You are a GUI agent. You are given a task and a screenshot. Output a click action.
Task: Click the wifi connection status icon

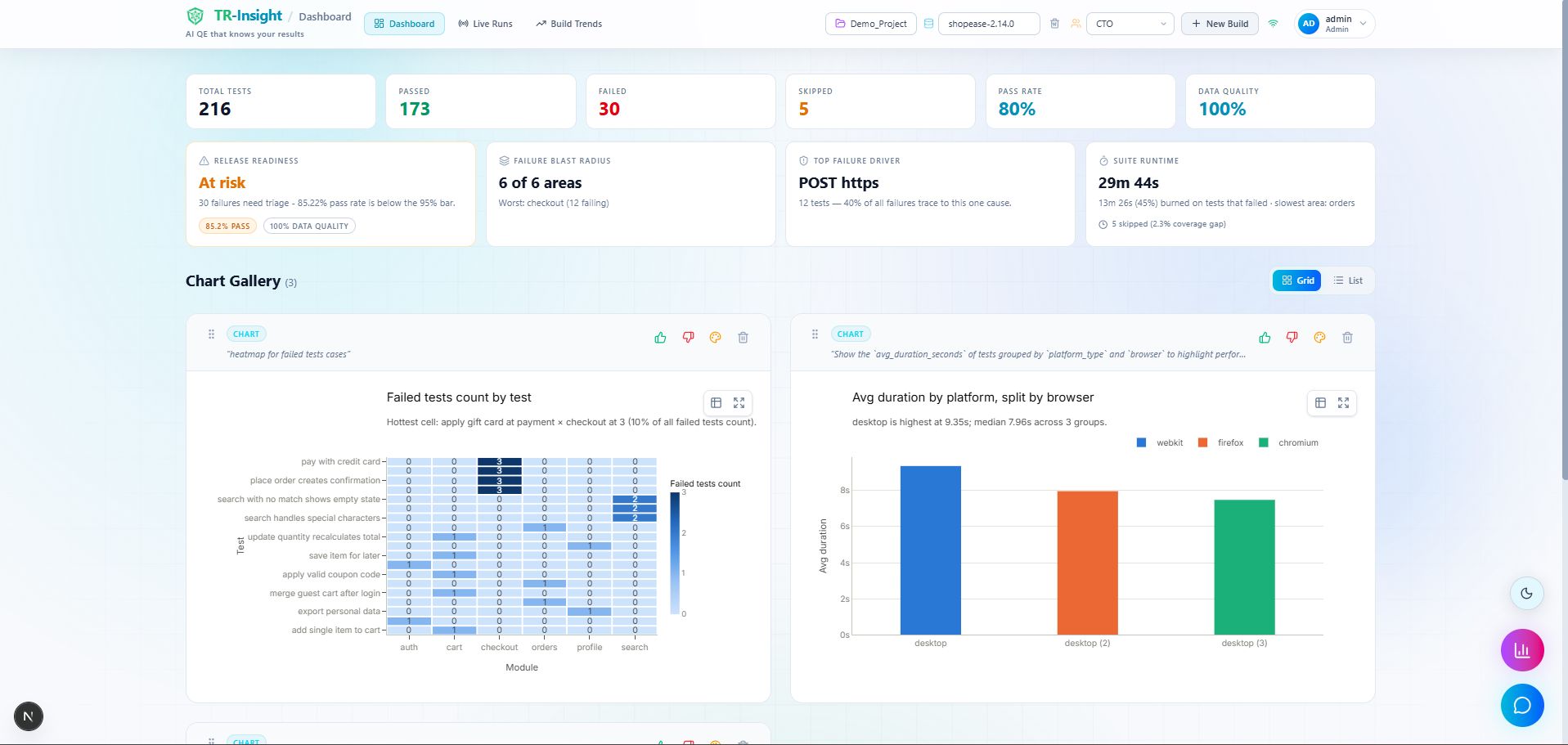pos(1273,24)
